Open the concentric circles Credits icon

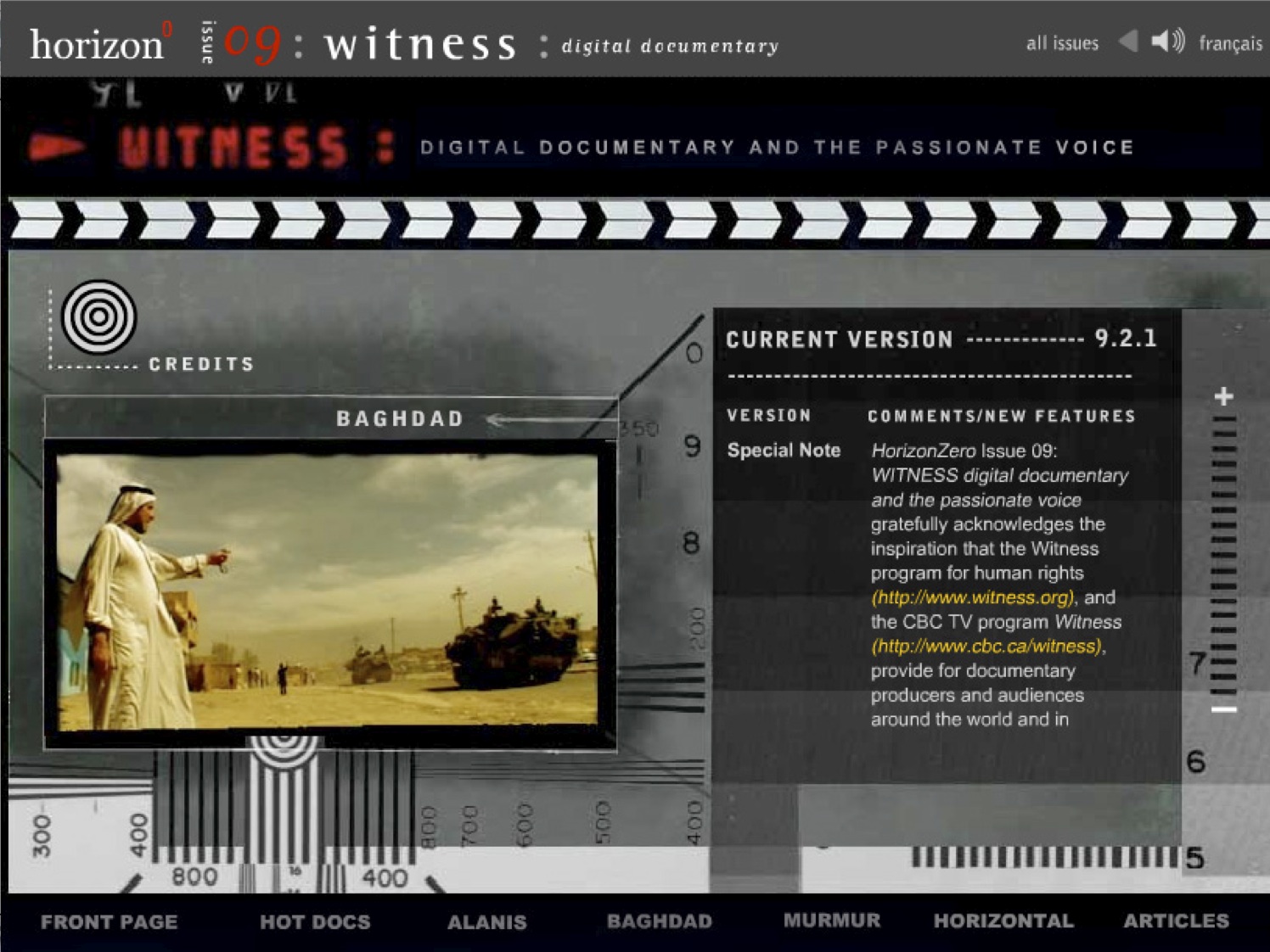point(98,317)
